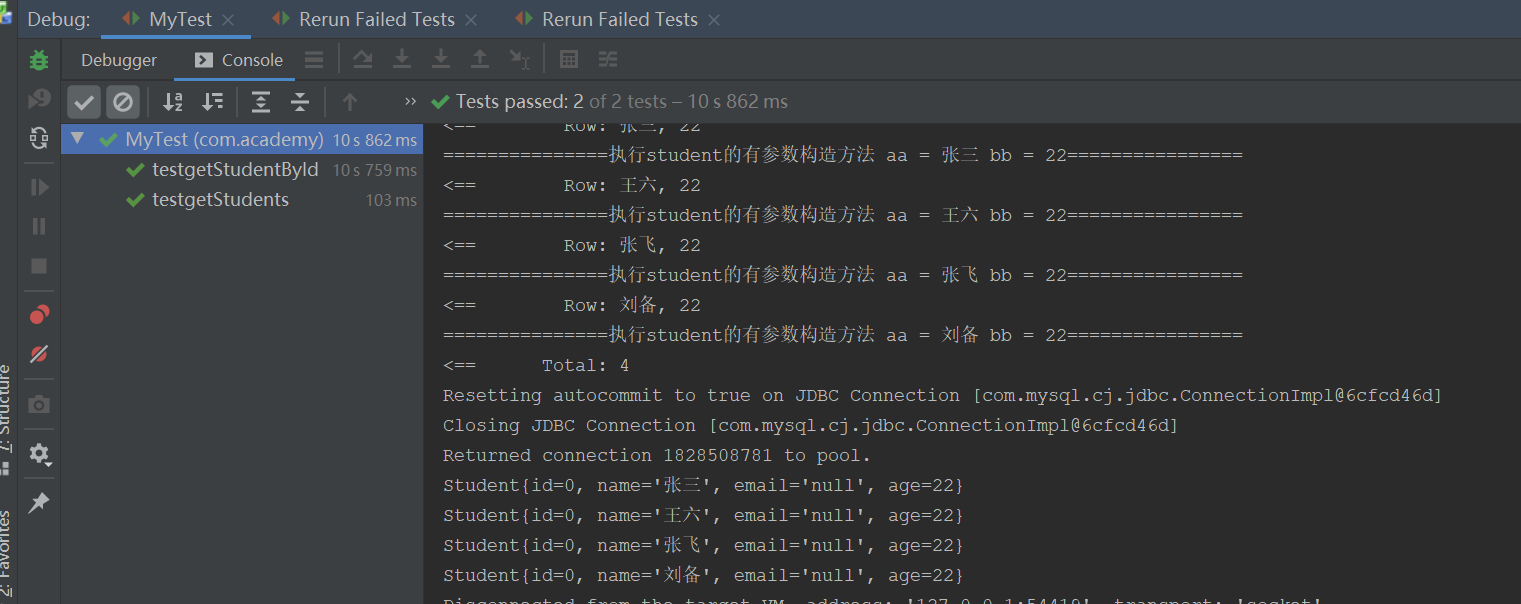Collapse the MyTest tree node arrow
This screenshot has height=604, width=1521.
tap(78, 139)
